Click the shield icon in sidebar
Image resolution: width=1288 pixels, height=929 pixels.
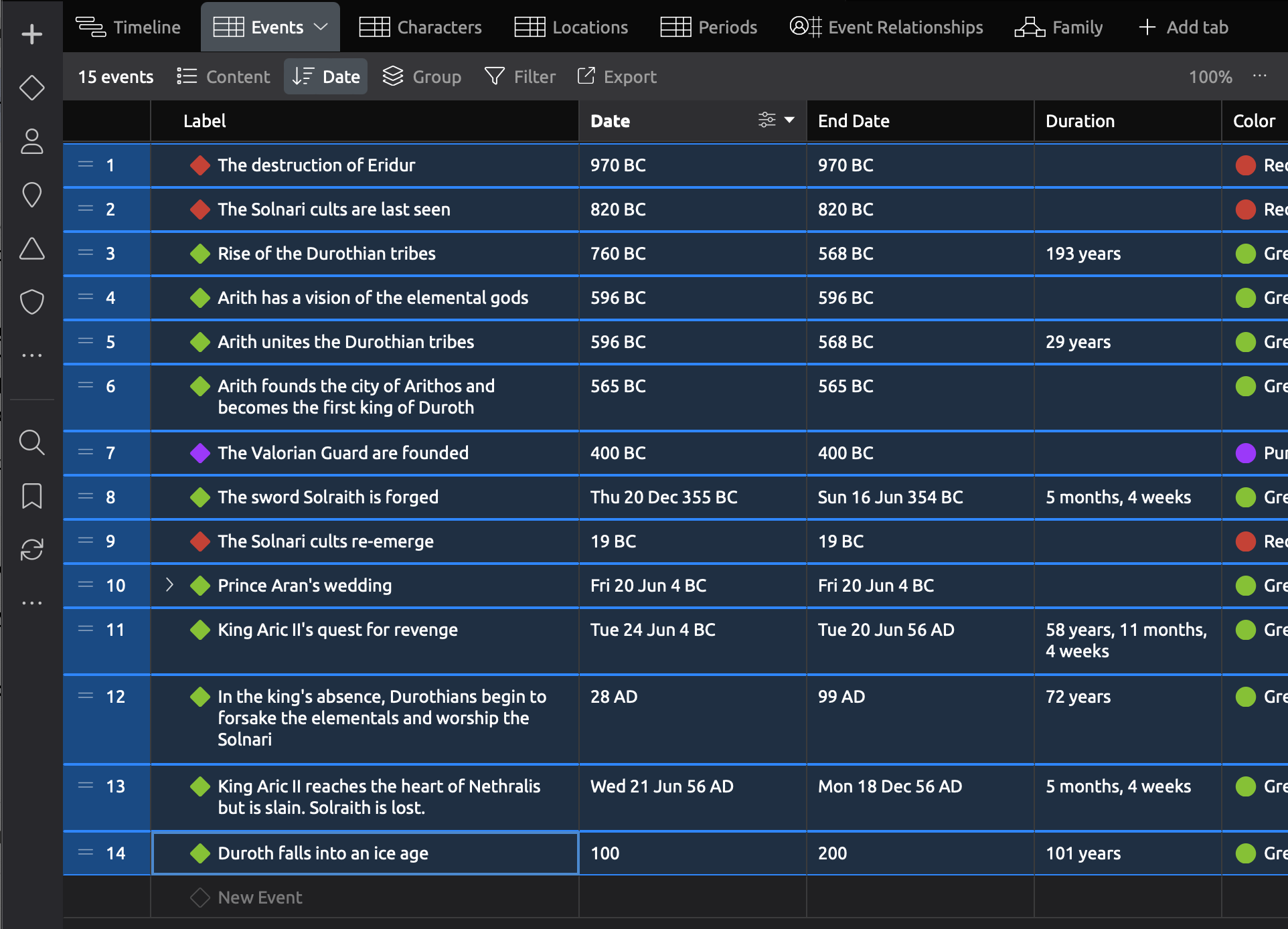pos(31,302)
